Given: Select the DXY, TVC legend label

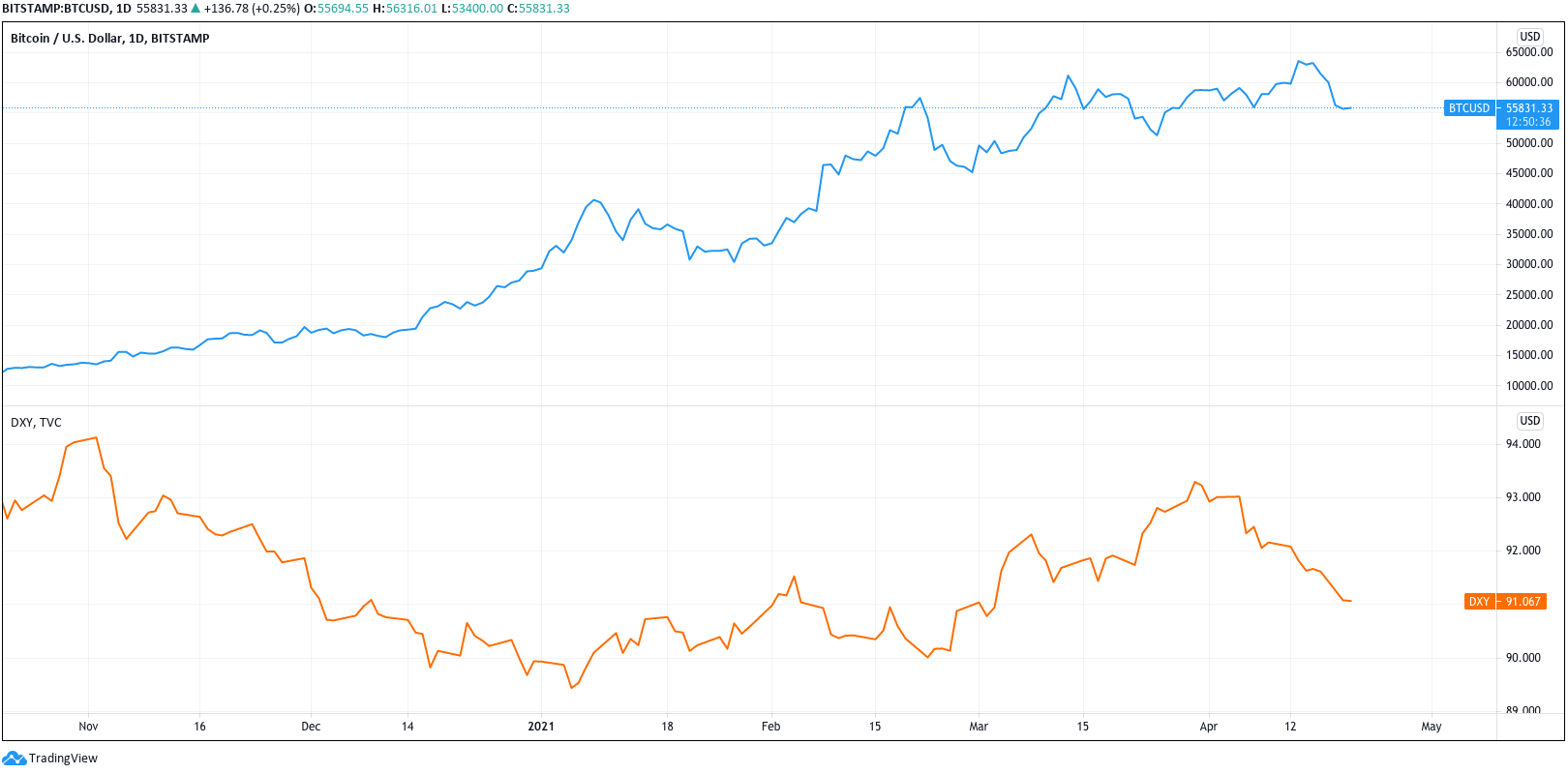Looking at the screenshot, I should point(36,423).
